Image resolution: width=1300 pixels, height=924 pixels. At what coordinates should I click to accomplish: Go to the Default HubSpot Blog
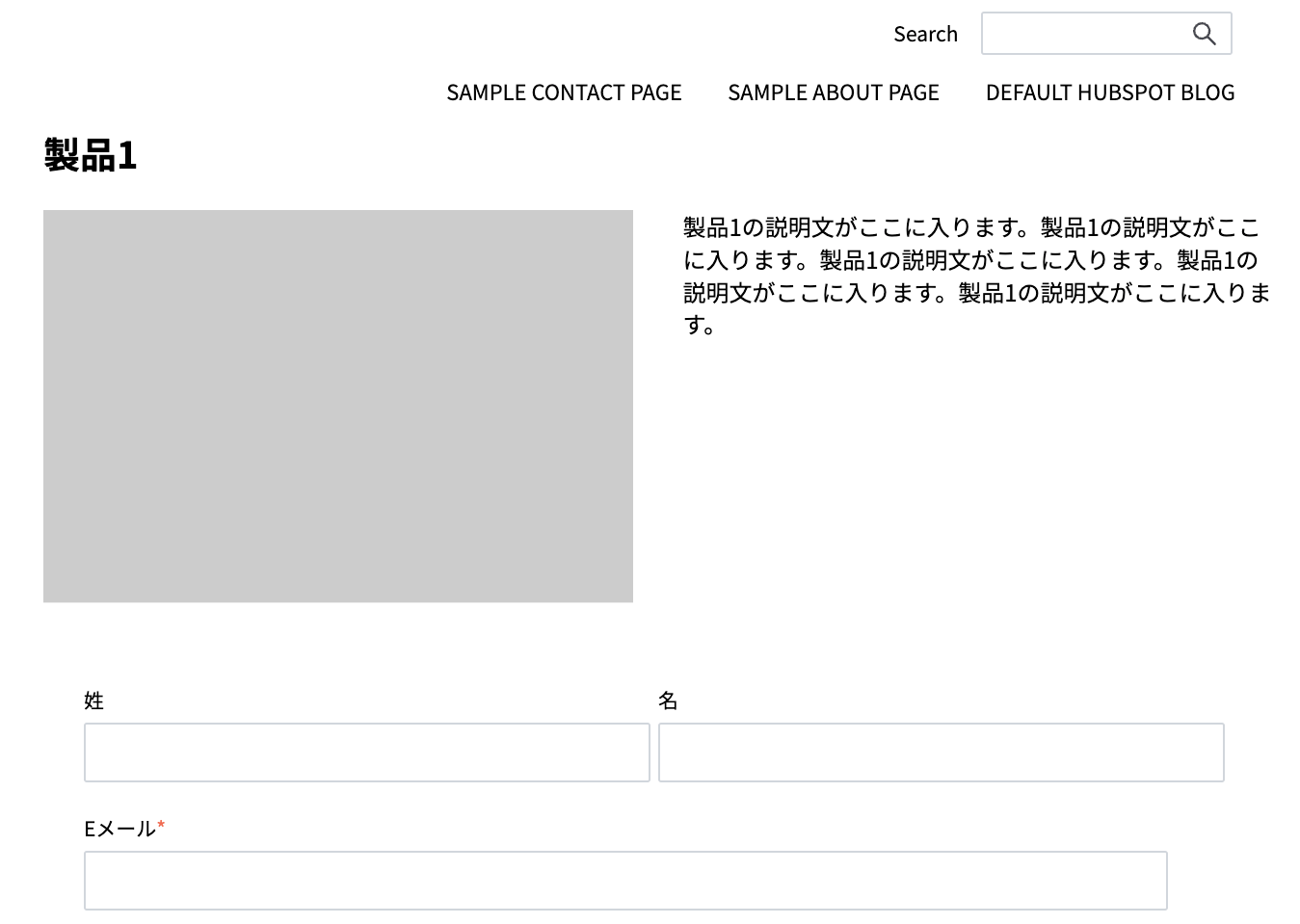(x=1110, y=92)
